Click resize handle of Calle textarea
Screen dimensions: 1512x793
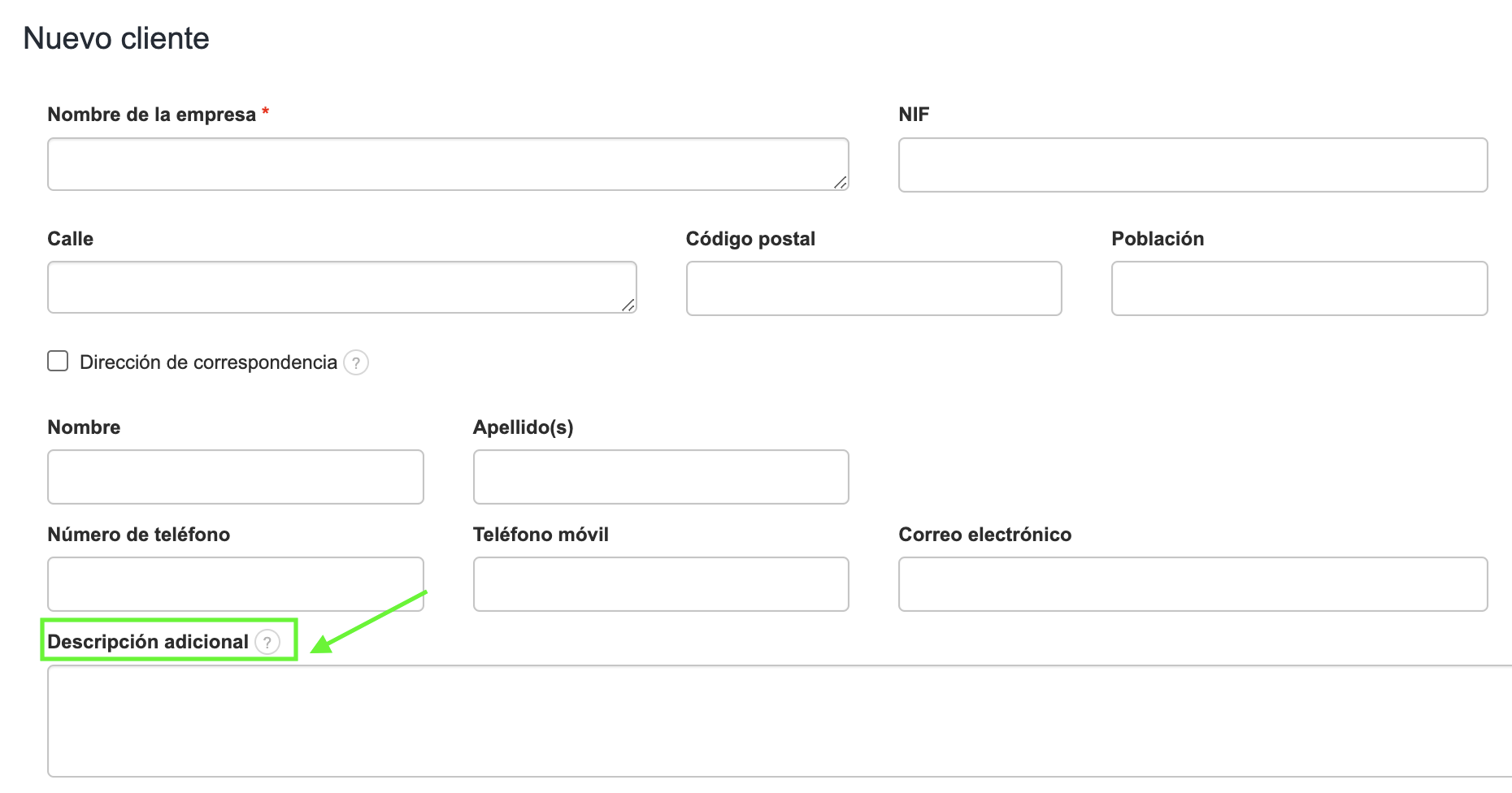click(628, 305)
